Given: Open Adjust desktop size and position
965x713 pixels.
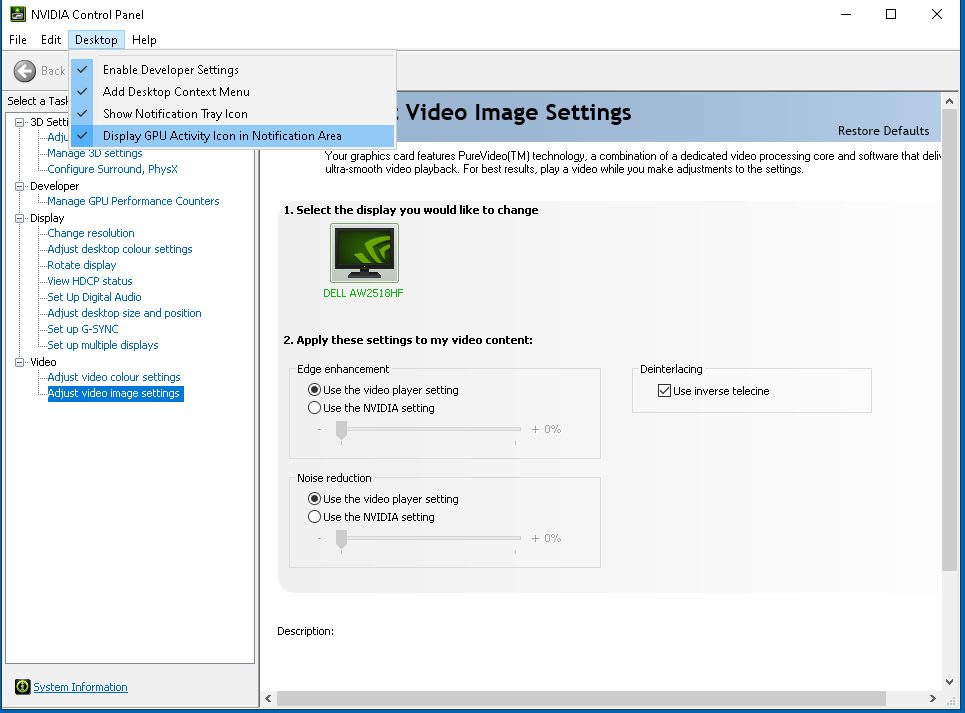Looking at the screenshot, I should 124,313.
